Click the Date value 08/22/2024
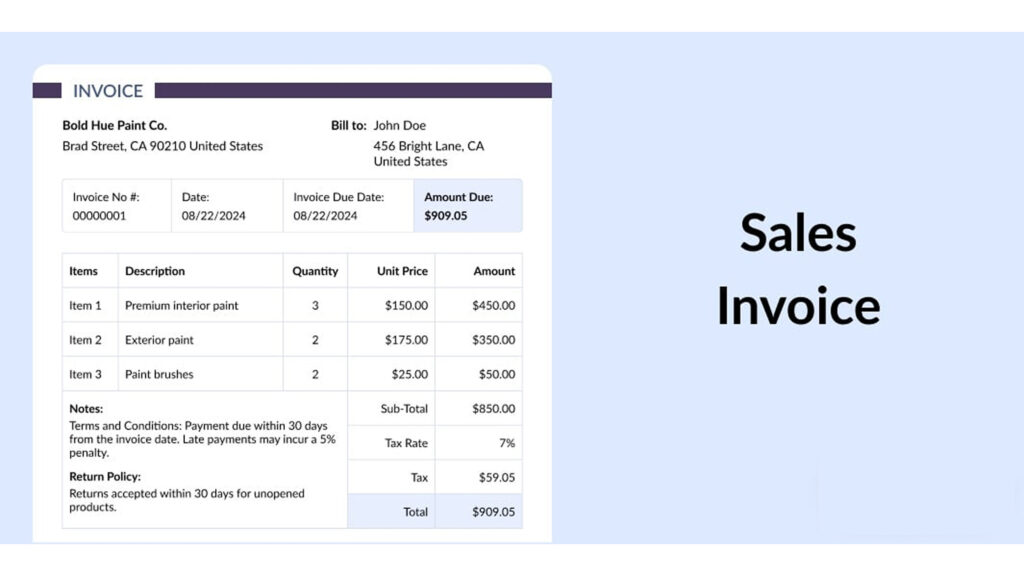The width and height of the screenshot is (1024, 576). coord(214,216)
